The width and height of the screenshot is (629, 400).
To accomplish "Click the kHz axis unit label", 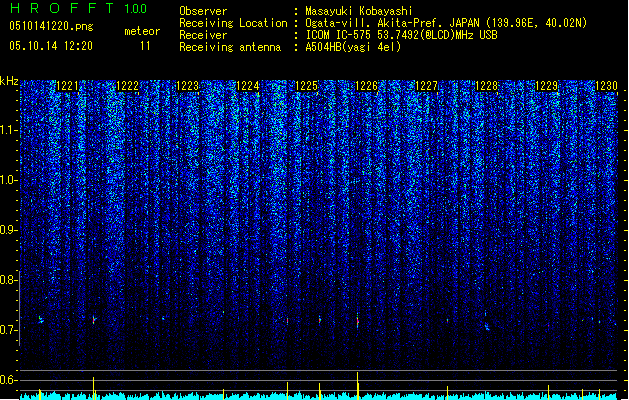I will [9, 81].
